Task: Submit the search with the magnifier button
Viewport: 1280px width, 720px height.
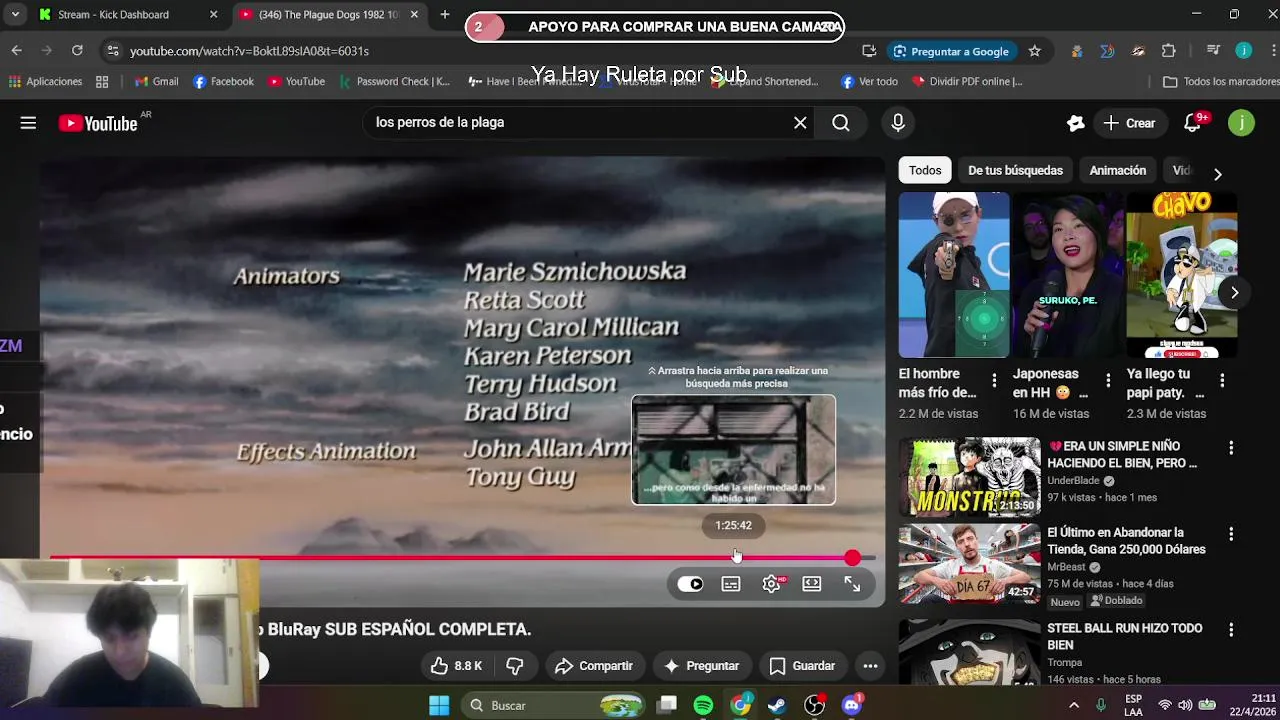Action: [841, 123]
